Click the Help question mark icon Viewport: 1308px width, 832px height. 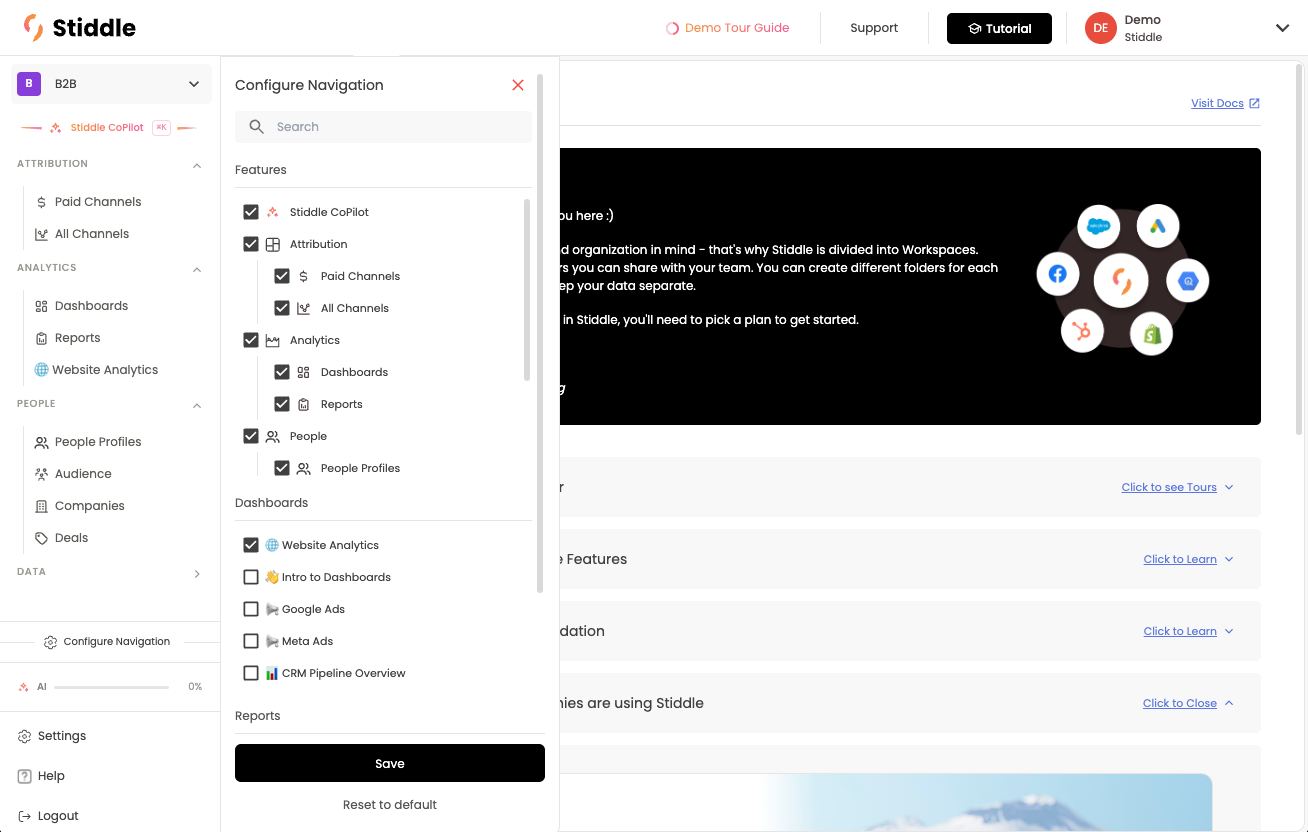click(x=25, y=776)
